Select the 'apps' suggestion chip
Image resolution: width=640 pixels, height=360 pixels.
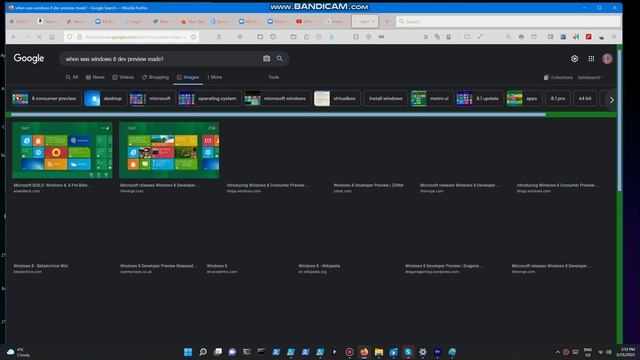pyautogui.click(x=524, y=99)
